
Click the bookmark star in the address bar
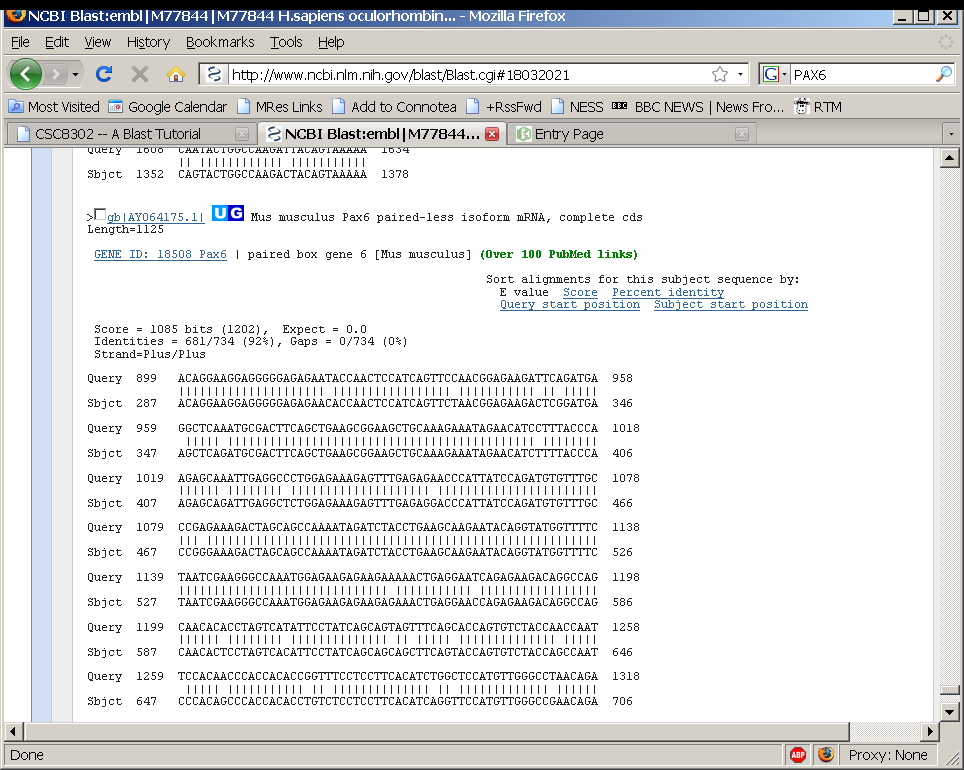click(719, 74)
